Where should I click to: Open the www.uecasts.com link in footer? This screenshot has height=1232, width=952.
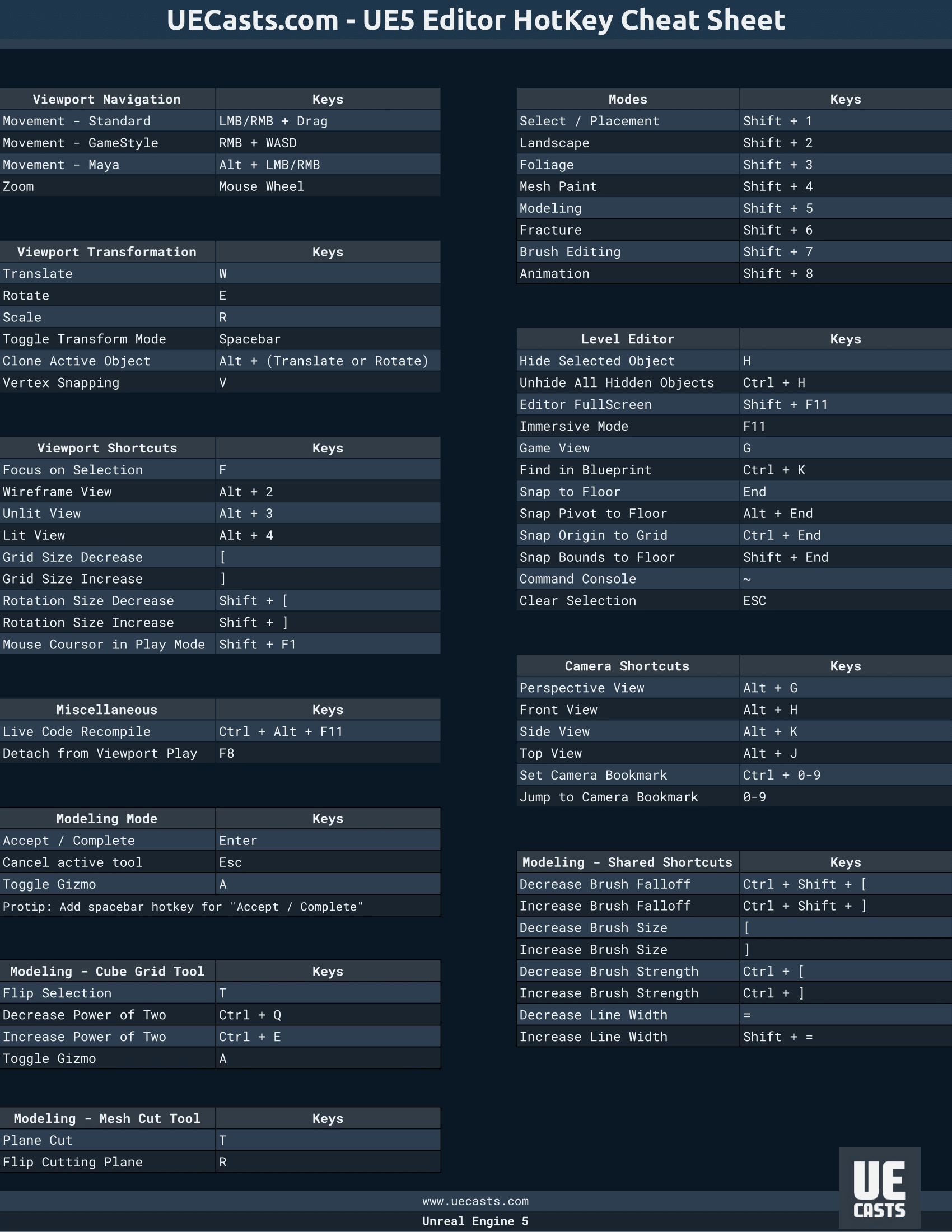coord(475,1202)
